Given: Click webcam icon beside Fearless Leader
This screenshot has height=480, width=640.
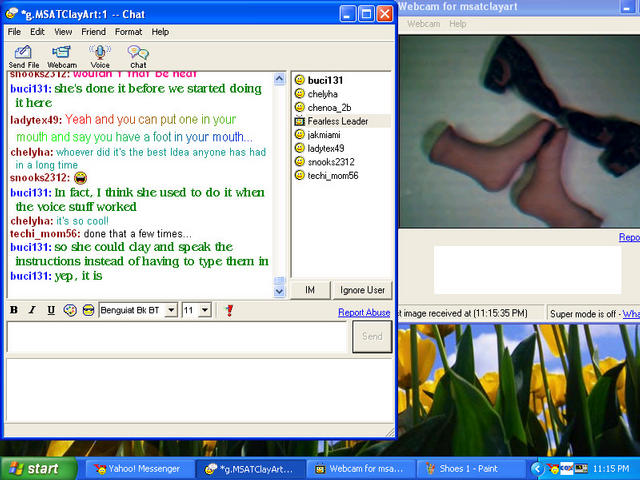Looking at the screenshot, I should 300,121.
